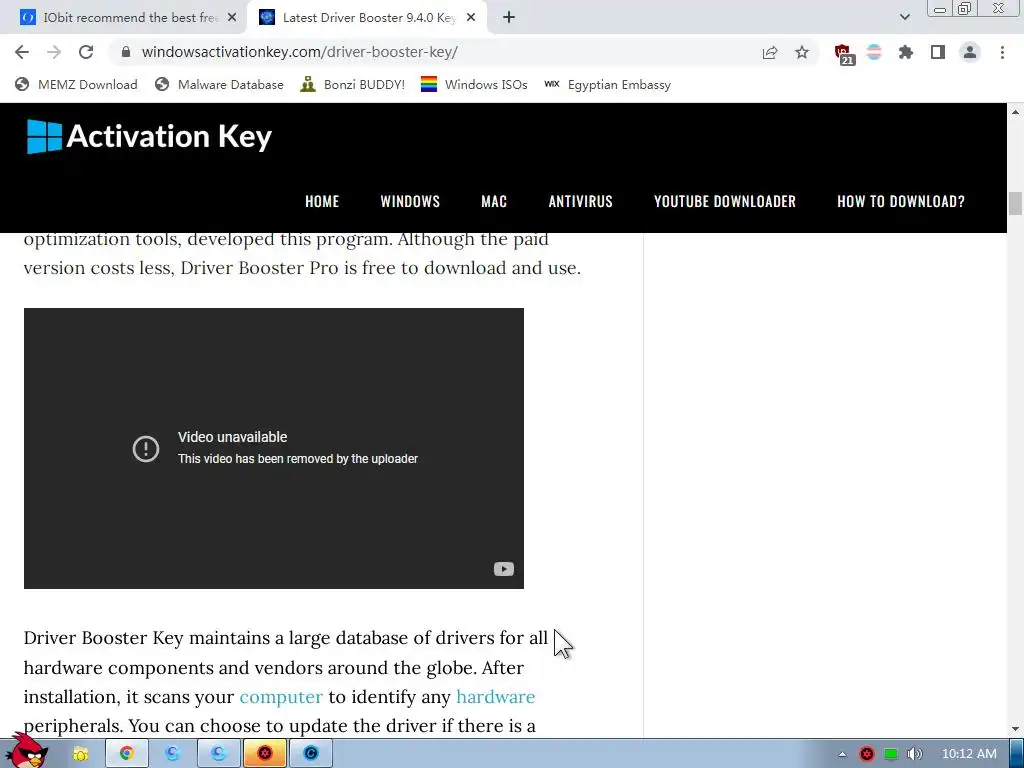Click the YouTube logo in the video player
This screenshot has width=1024, height=768.
pos(504,569)
